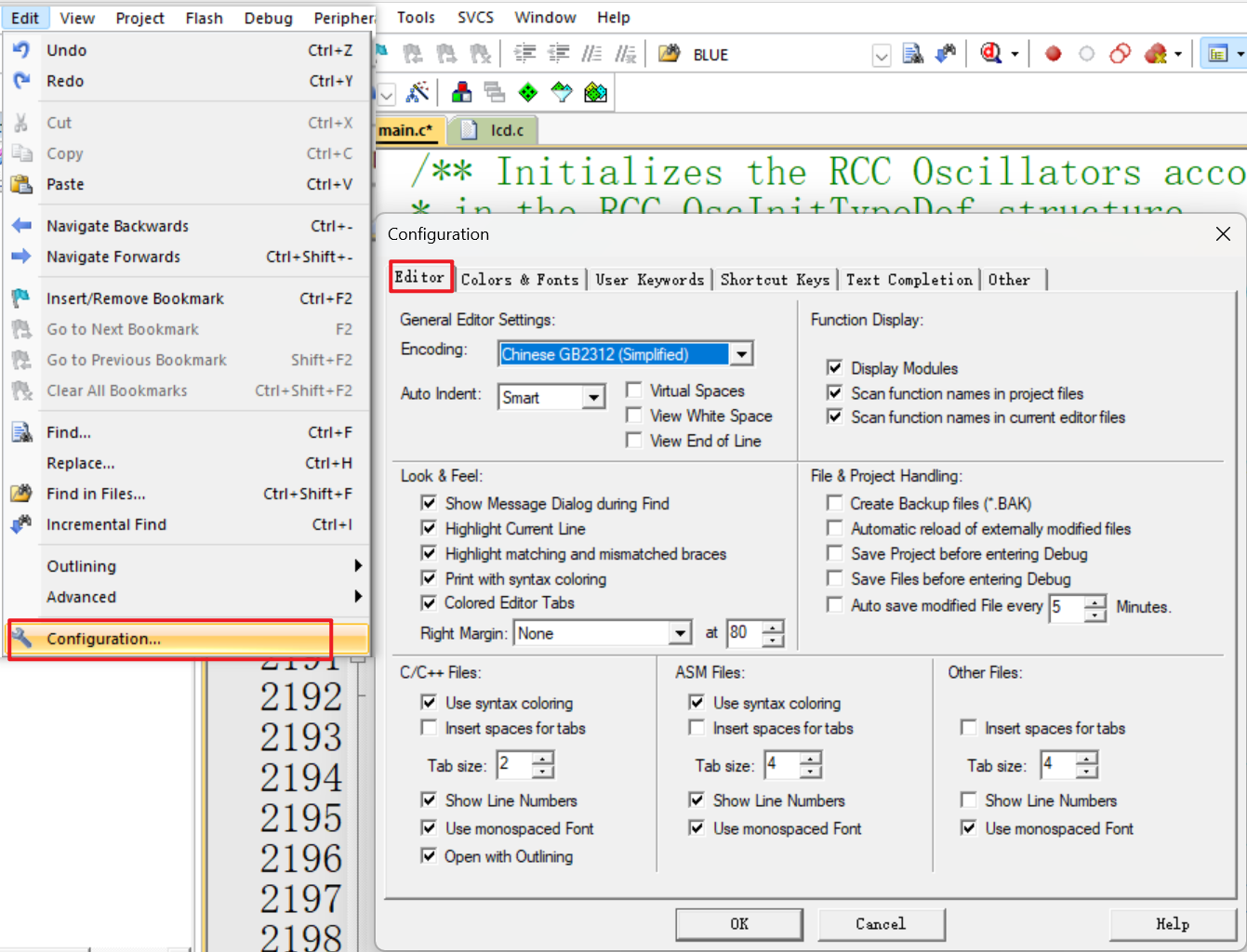Viewport: 1247px width, 952px height.
Task: Click the Cancel button
Action: (881, 923)
